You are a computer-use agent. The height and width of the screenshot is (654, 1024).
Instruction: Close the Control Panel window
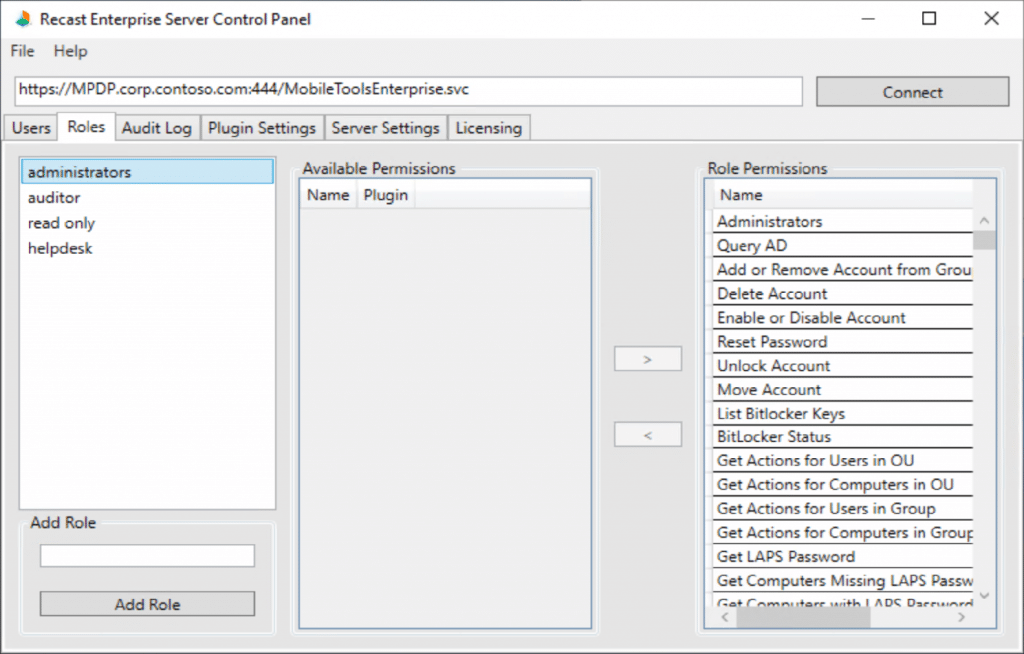coord(991,19)
